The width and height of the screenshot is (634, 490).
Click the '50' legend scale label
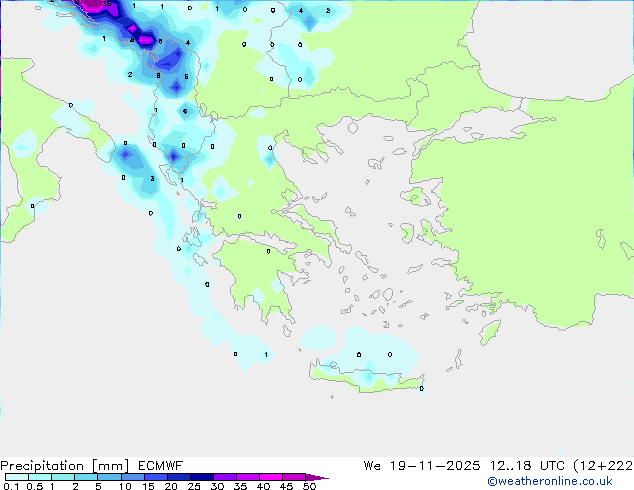click(309, 486)
